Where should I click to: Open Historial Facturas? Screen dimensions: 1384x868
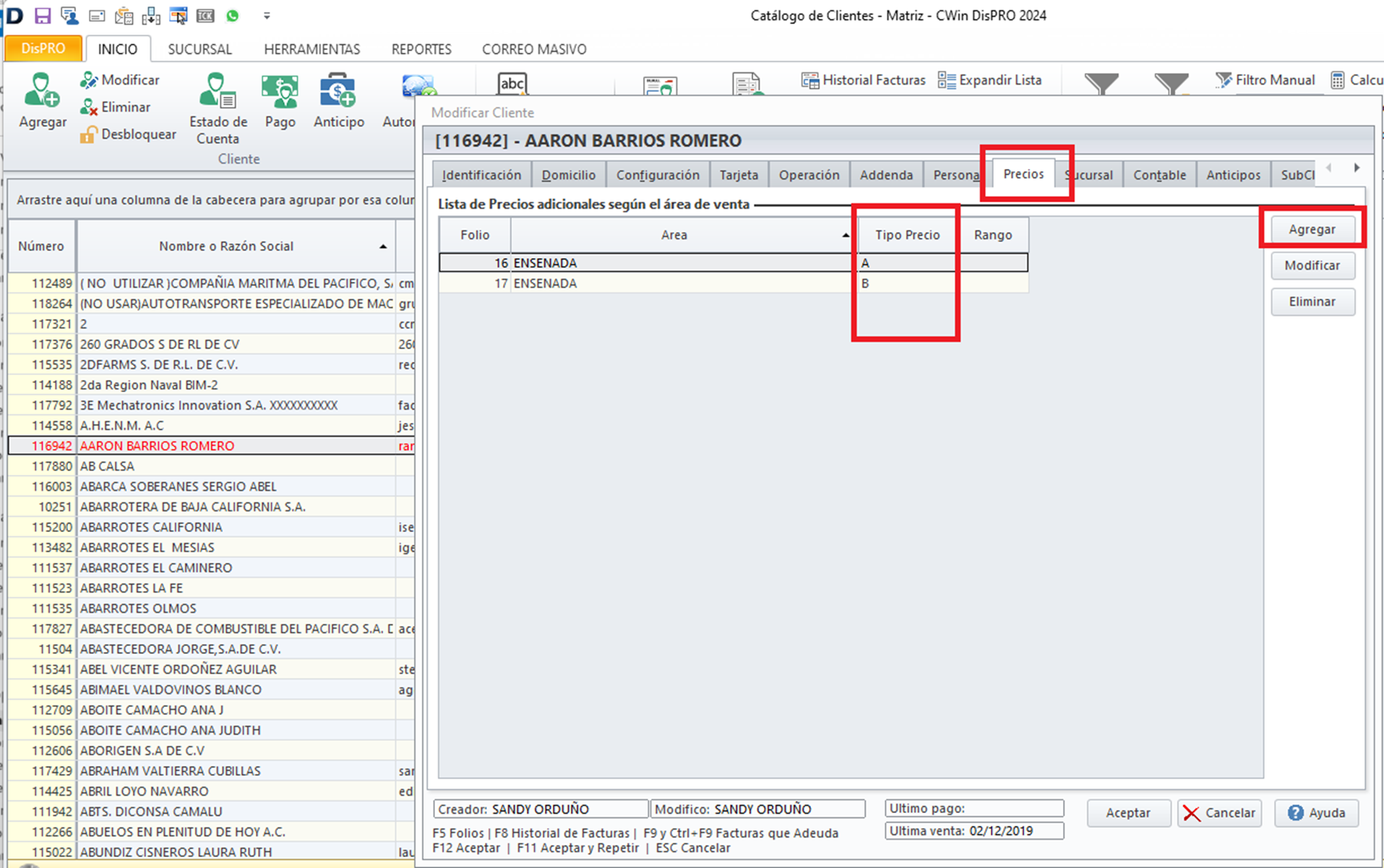pos(863,80)
